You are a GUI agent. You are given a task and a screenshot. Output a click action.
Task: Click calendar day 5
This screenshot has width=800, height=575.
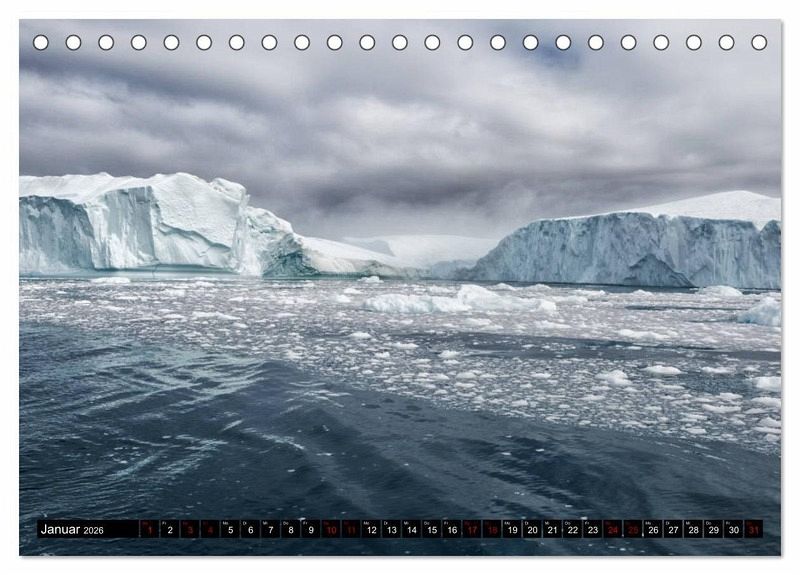(230, 530)
